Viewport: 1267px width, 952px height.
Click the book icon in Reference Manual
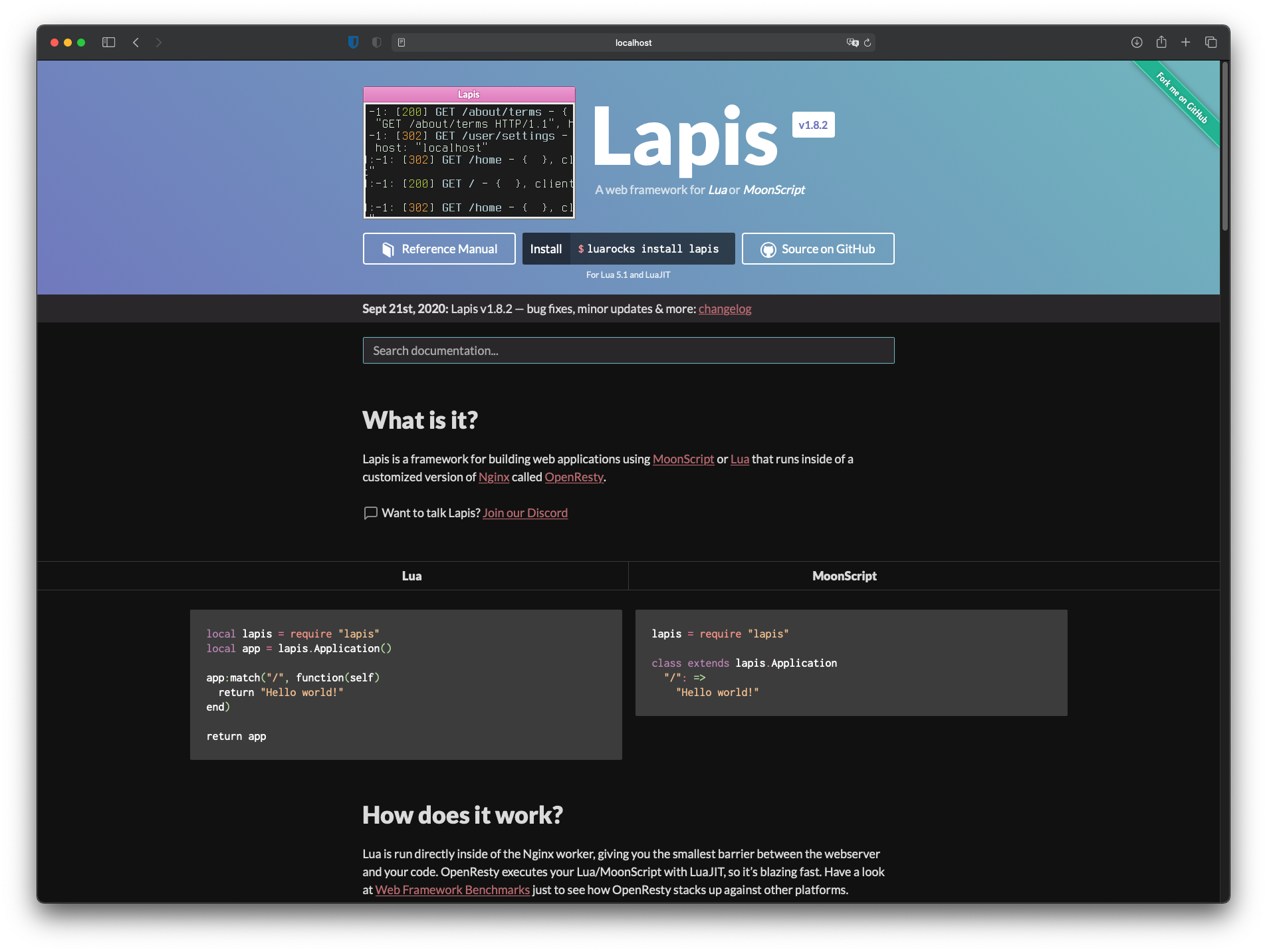pos(388,249)
